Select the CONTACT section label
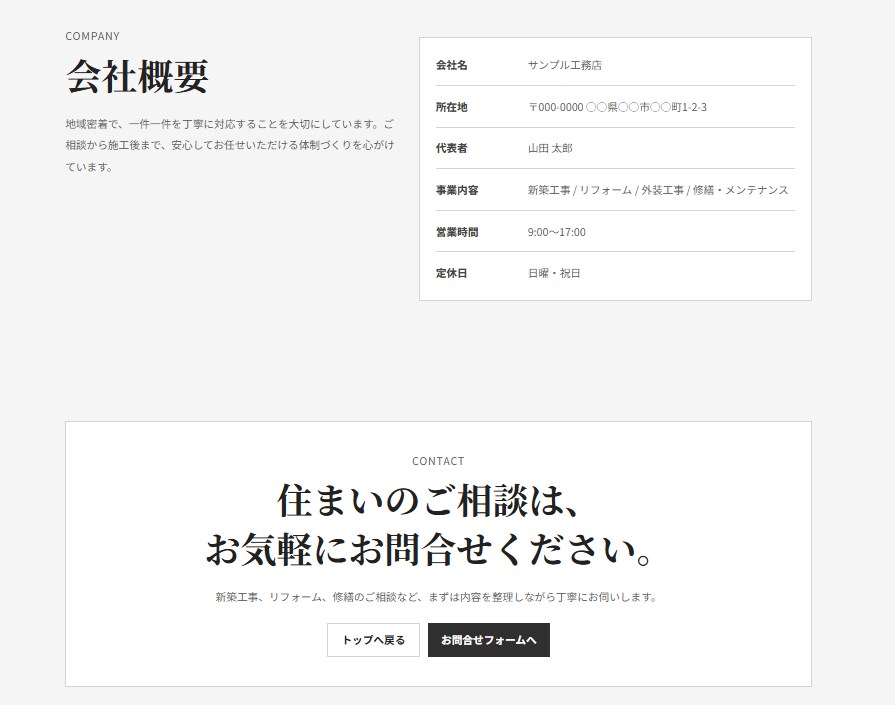This screenshot has width=895, height=705. click(438, 461)
